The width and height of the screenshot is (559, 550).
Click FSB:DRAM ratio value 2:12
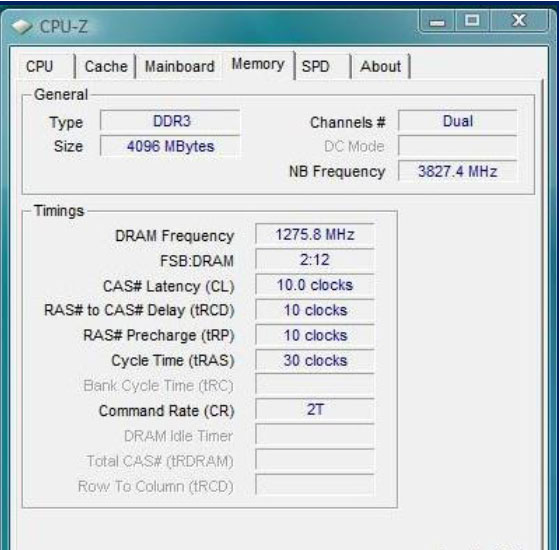click(315, 260)
